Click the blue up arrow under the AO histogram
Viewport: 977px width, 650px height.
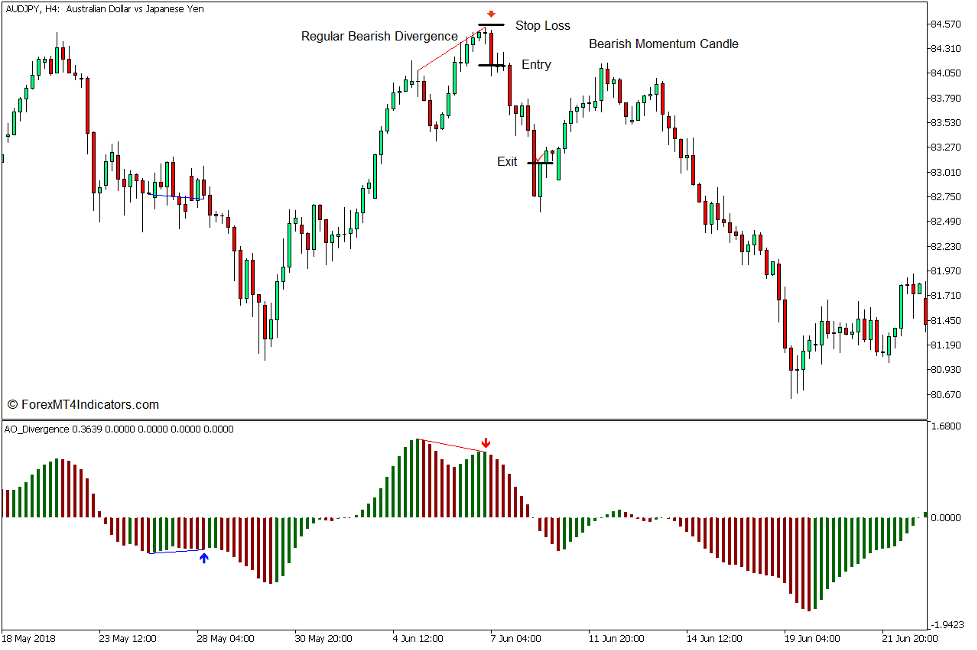(204, 558)
